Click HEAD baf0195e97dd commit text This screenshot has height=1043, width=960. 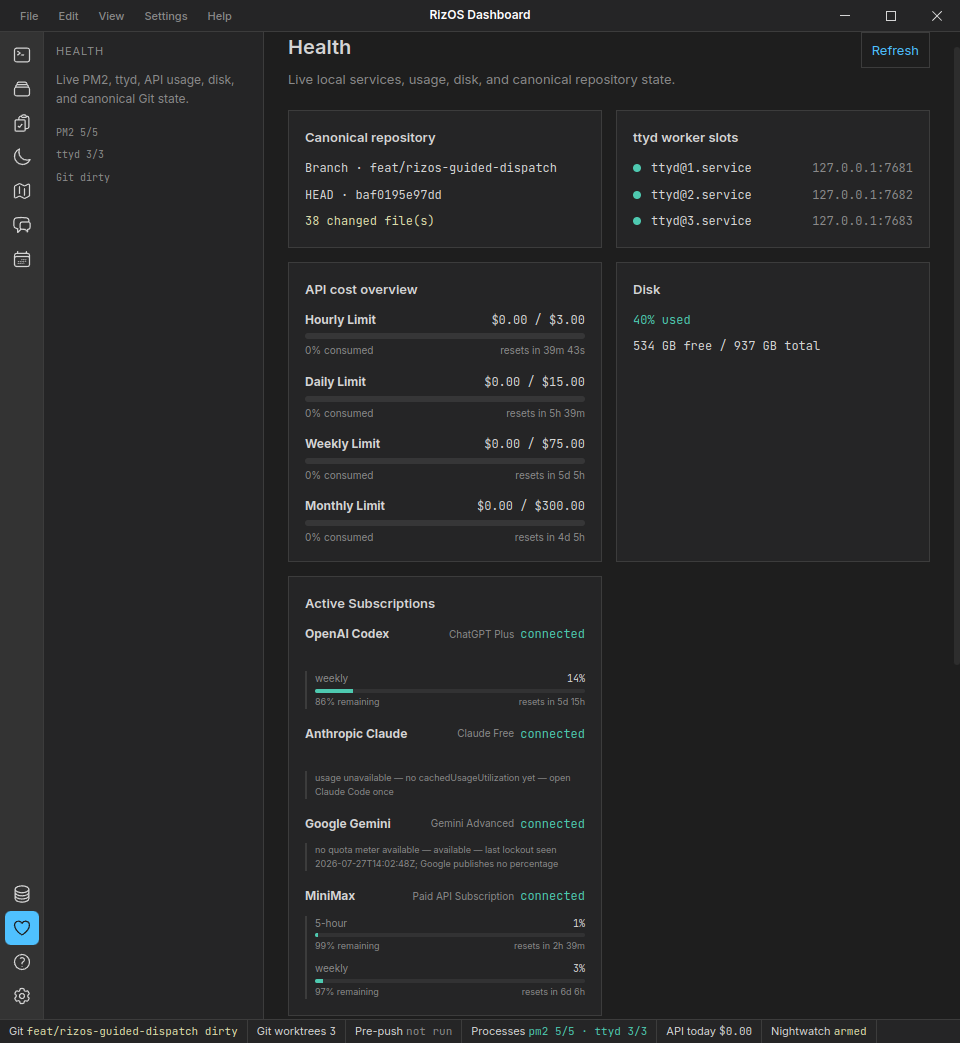pyautogui.click(x=373, y=195)
